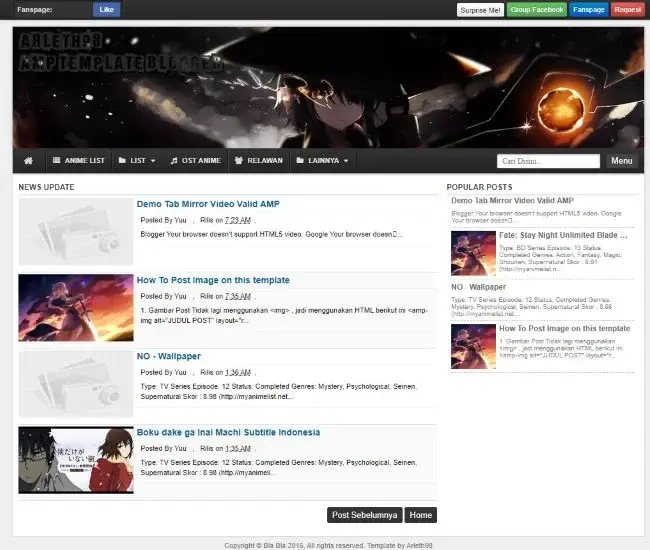Open NO - Wallpaper news title
The image size is (650, 550).
click(169, 356)
